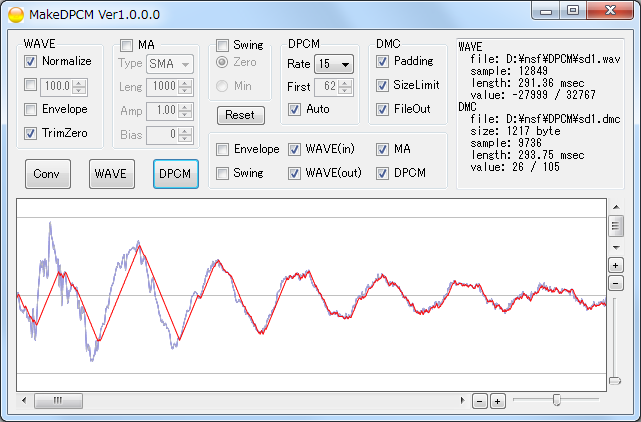The image size is (641, 422).
Task: Click the vertical zoom minus button
Action: click(616, 283)
